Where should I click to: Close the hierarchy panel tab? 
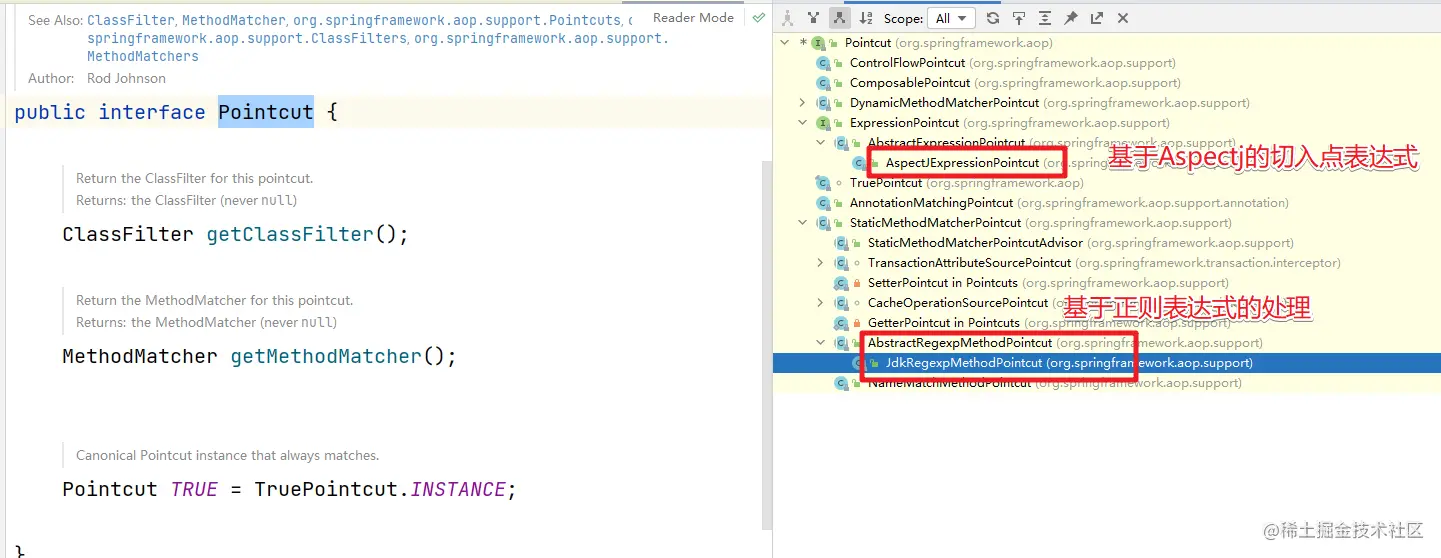(x=1123, y=18)
